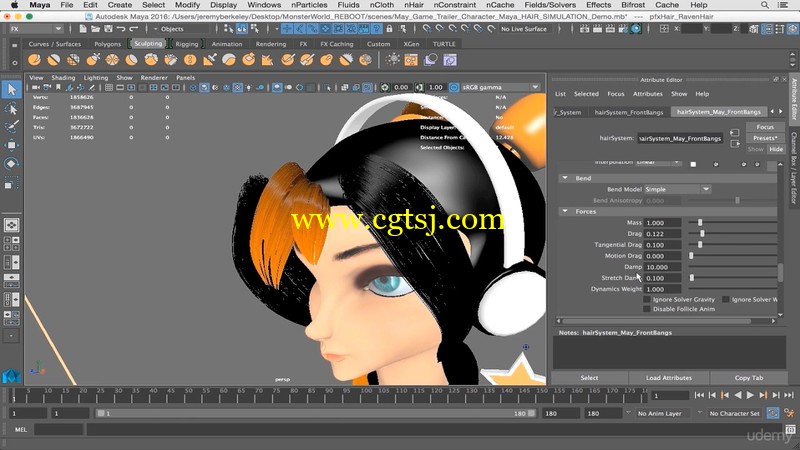The width and height of the screenshot is (800, 450).
Task: Enable Disable Follicle Anim checkbox
Action: [647, 309]
